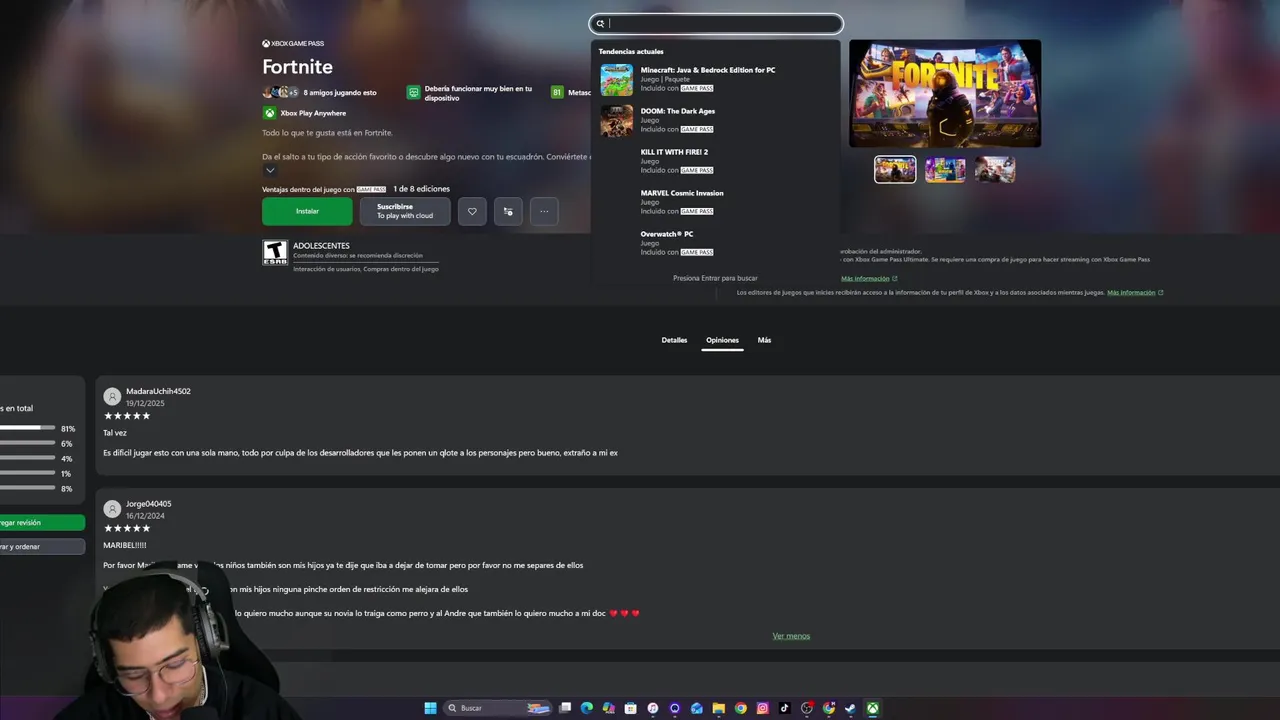Click the green Instalar button
This screenshot has height=720, width=1280.
click(x=307, y=211)
